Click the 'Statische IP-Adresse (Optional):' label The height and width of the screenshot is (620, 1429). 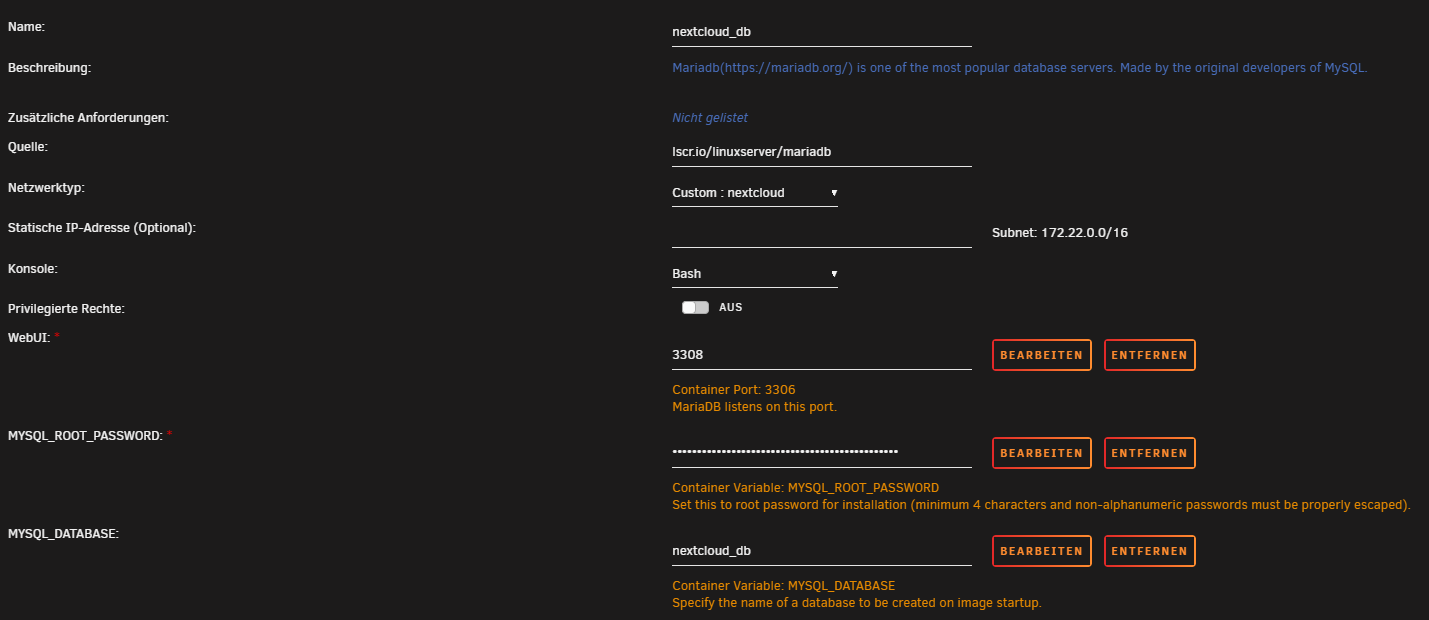(x=102, y=228)
